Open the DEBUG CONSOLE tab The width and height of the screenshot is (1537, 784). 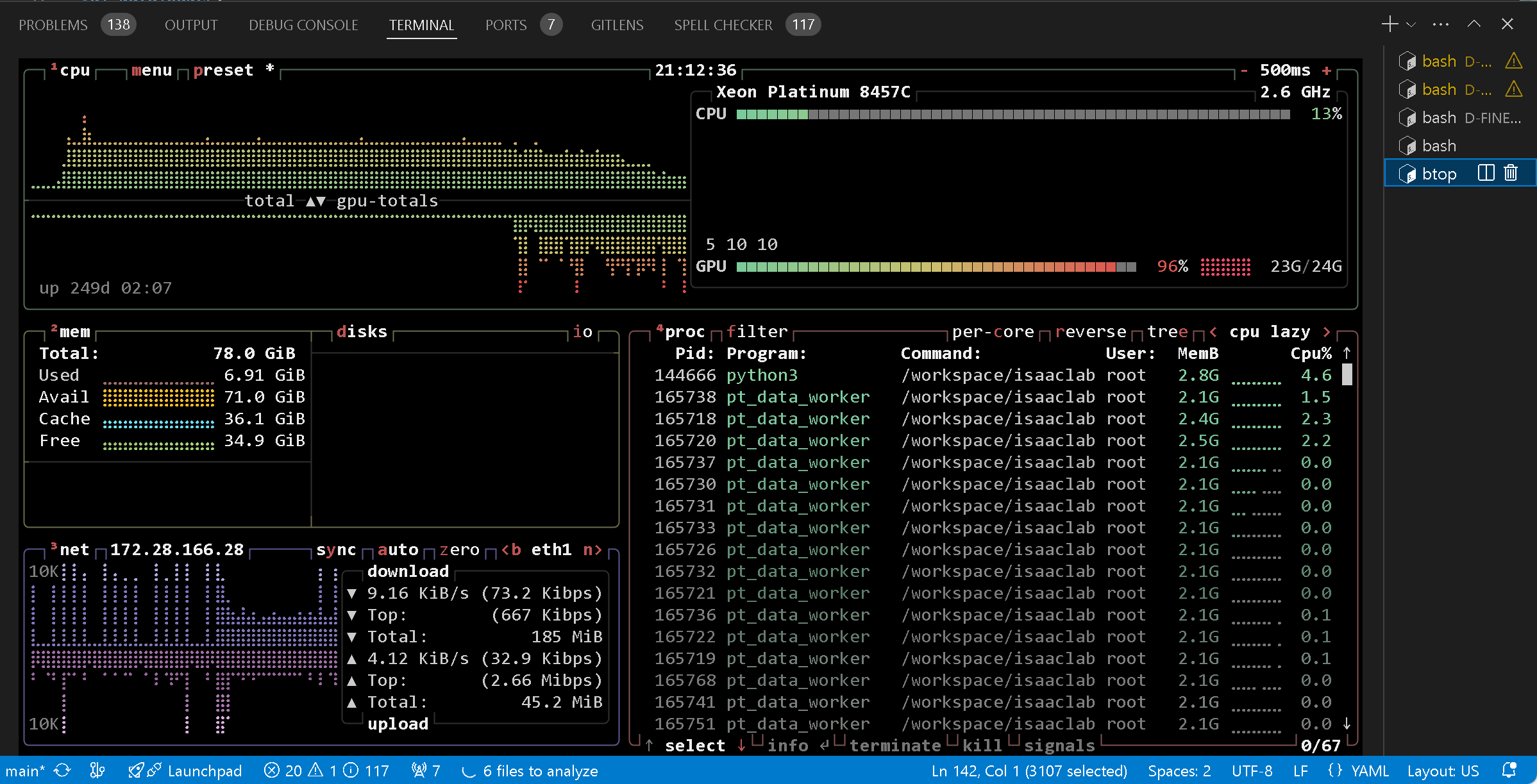point(303,25)
